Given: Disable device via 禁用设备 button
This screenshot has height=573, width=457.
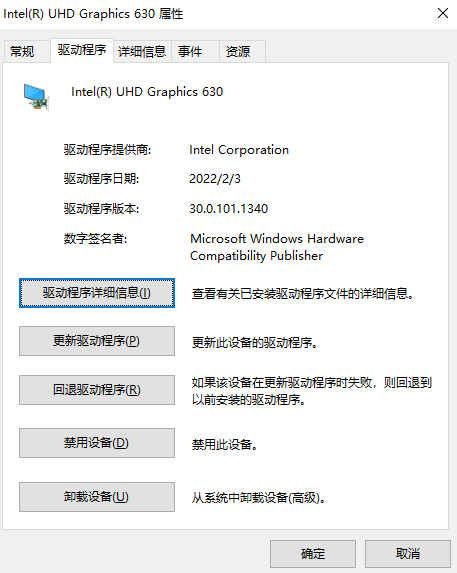Looking at the screenshot, I should pos(97,443).
